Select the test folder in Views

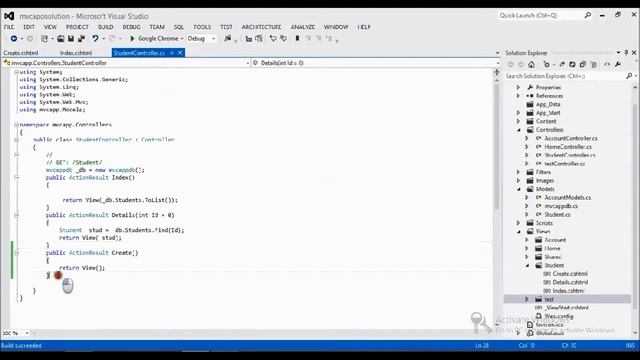tap(549, 299)
